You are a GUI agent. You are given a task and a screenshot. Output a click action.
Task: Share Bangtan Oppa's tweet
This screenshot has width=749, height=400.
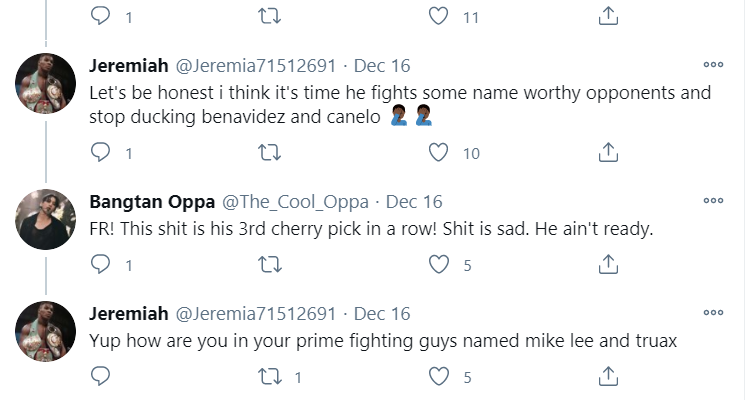(608, 264)
